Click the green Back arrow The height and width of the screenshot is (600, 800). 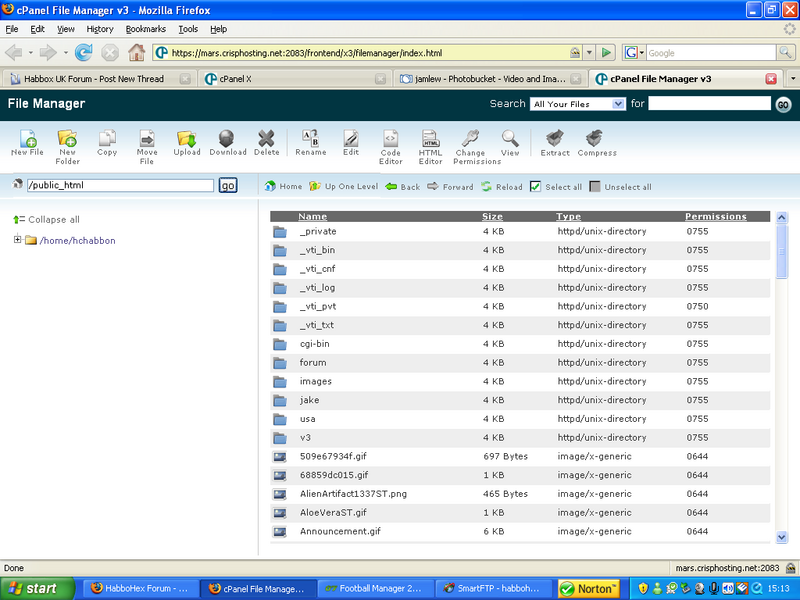click(391, 187)
